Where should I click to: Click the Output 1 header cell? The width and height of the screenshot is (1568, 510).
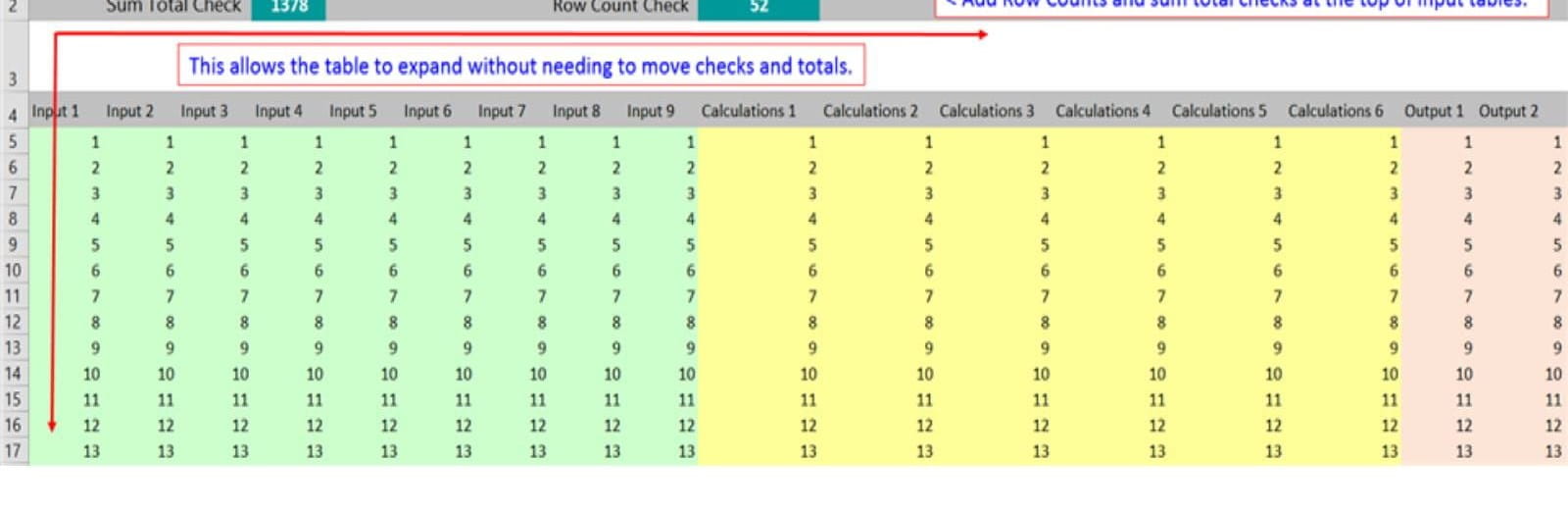point(1433,112)
